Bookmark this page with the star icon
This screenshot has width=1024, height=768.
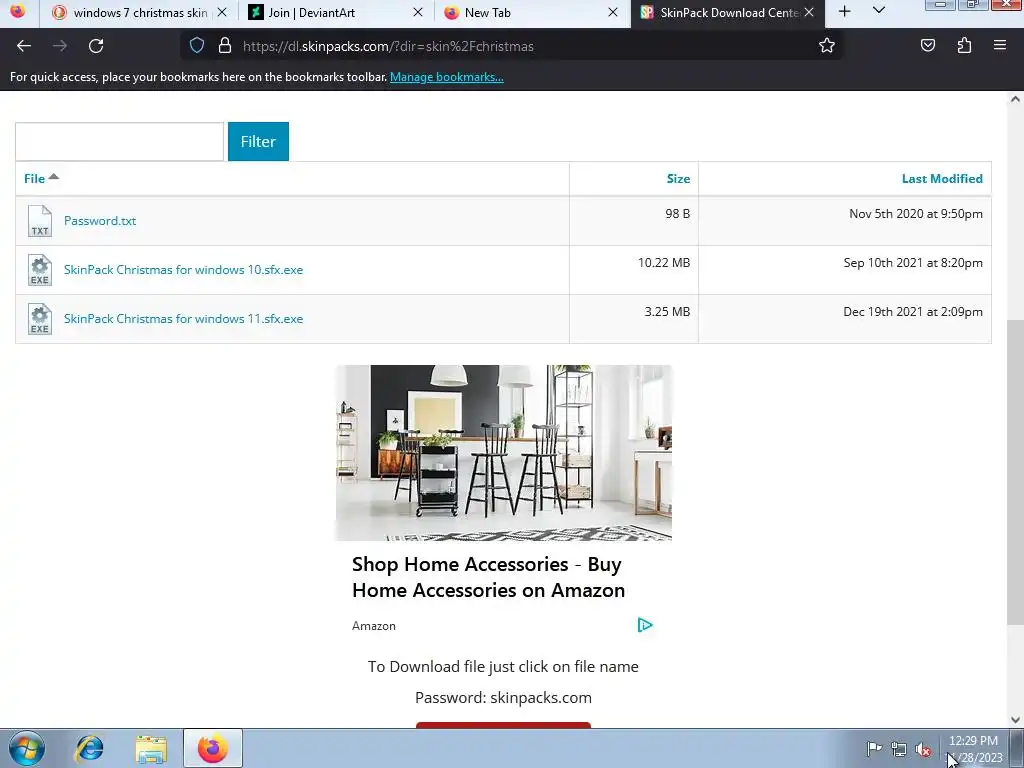coord(827,46)
